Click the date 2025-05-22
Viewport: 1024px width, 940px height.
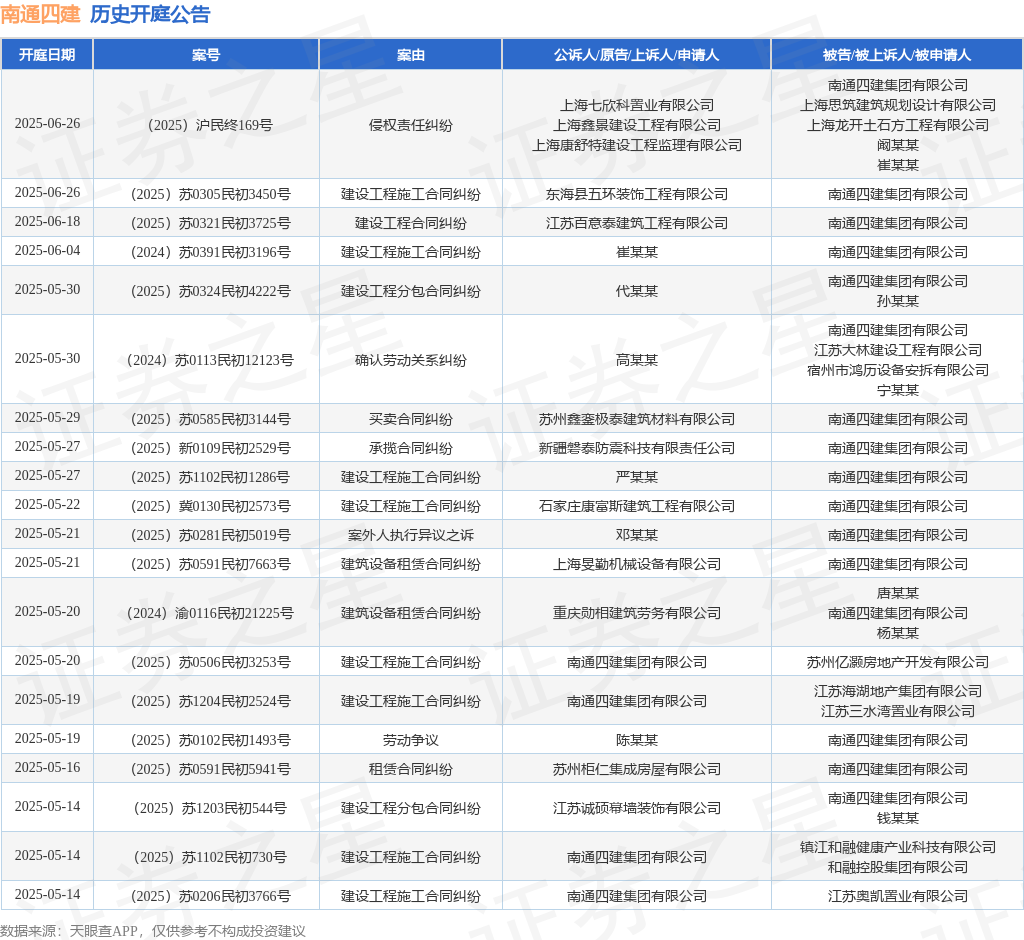47,504
